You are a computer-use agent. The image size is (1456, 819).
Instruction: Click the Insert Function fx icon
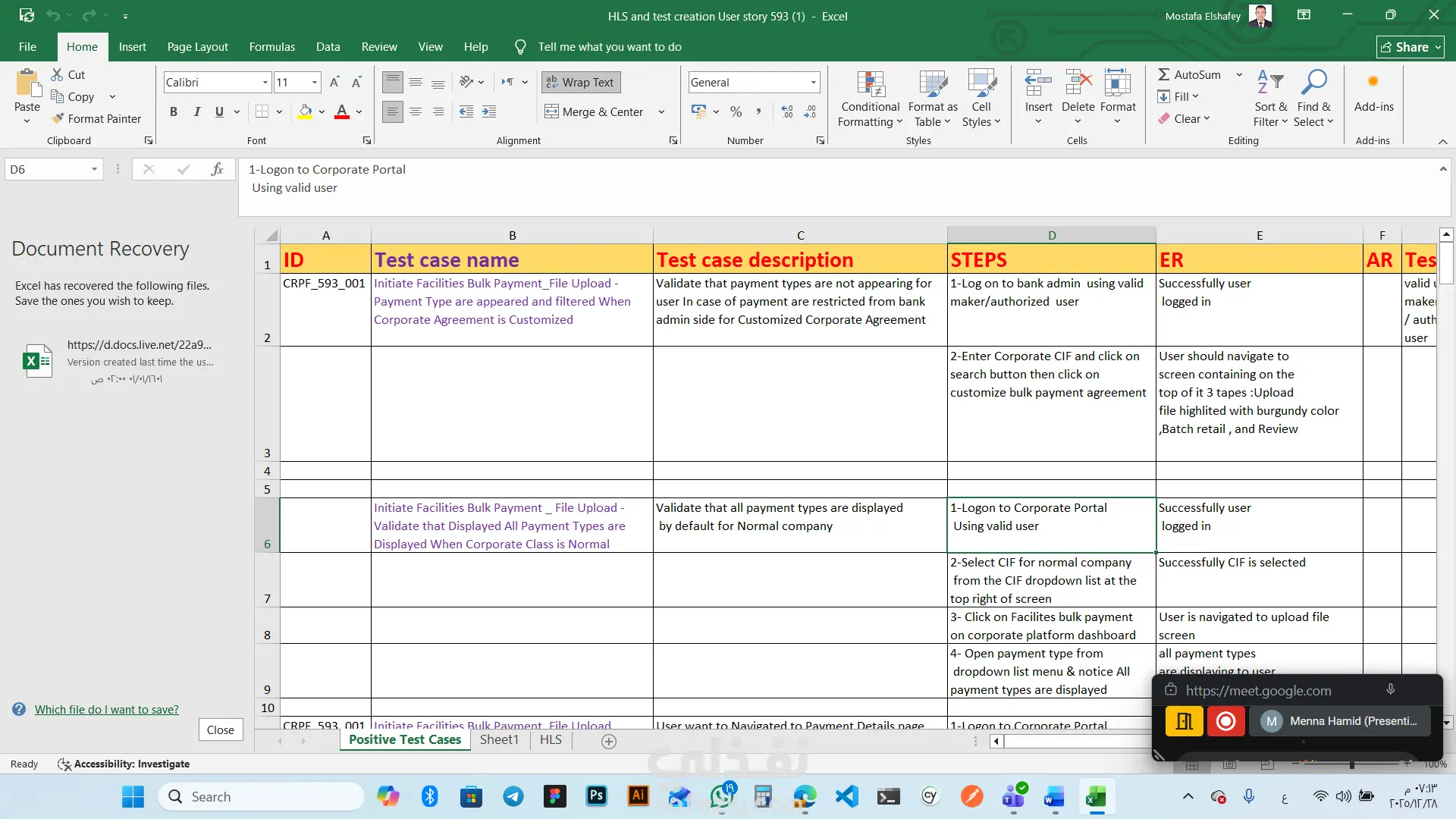(217, 169)
